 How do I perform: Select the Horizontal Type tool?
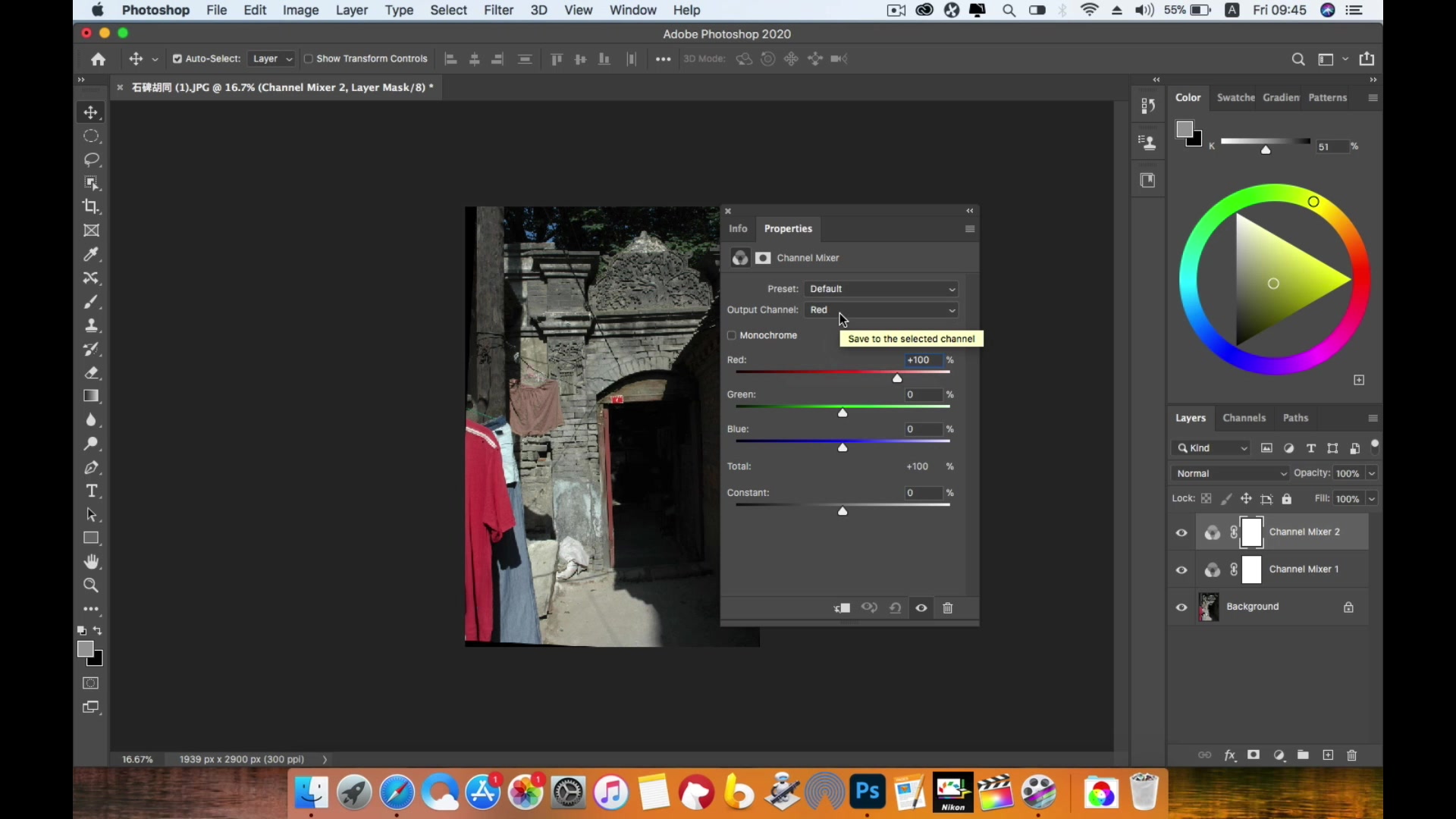[91, 491]
